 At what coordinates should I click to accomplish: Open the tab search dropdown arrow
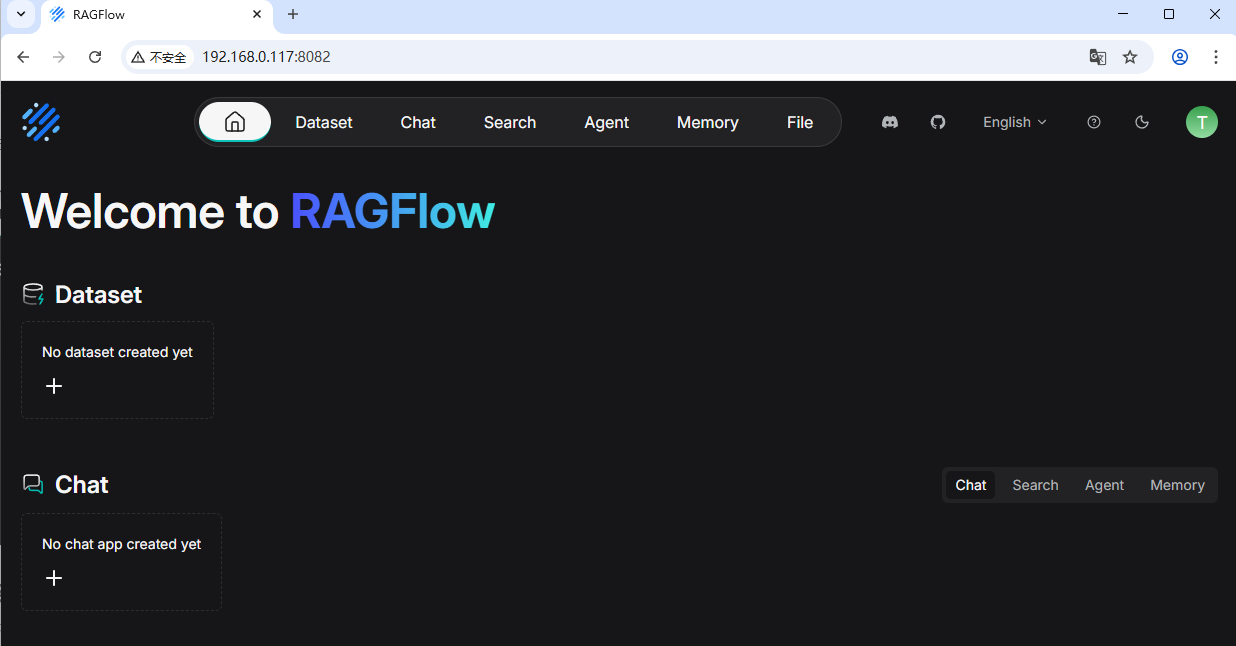tap(20, 14)
